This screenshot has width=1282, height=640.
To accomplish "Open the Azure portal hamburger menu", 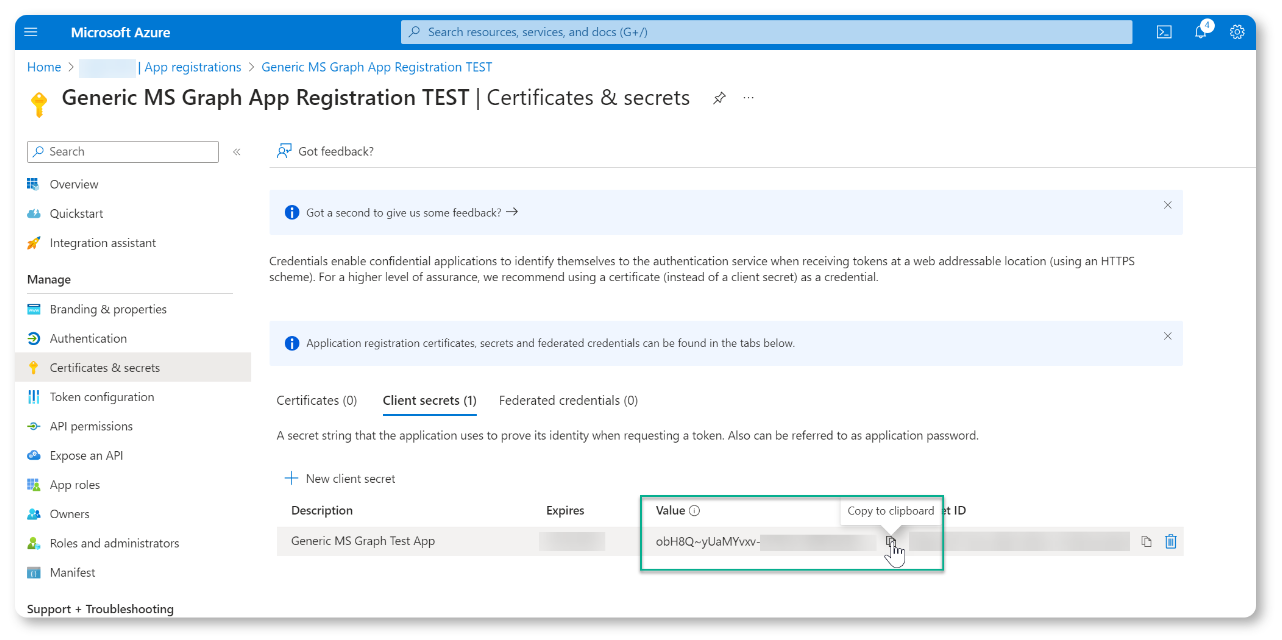I will [31, 32].
